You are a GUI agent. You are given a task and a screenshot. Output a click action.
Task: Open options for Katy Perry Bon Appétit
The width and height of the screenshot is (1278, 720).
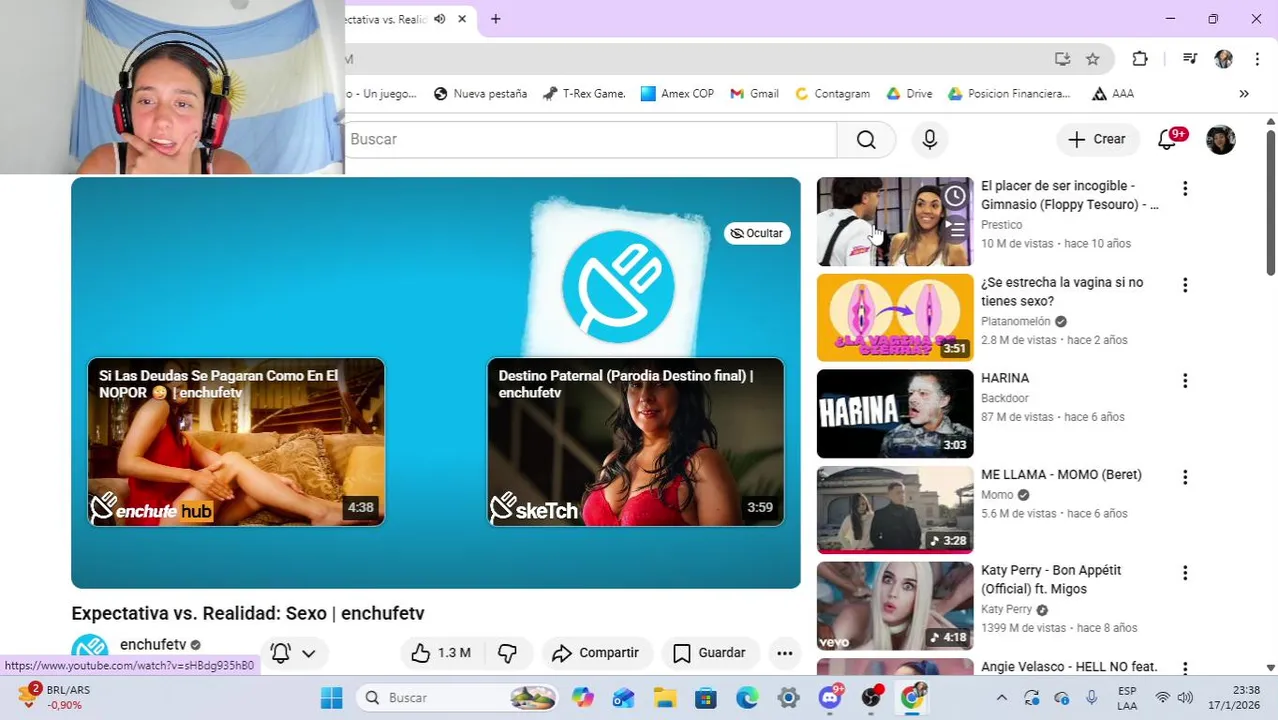click(x=1185, y=573)
